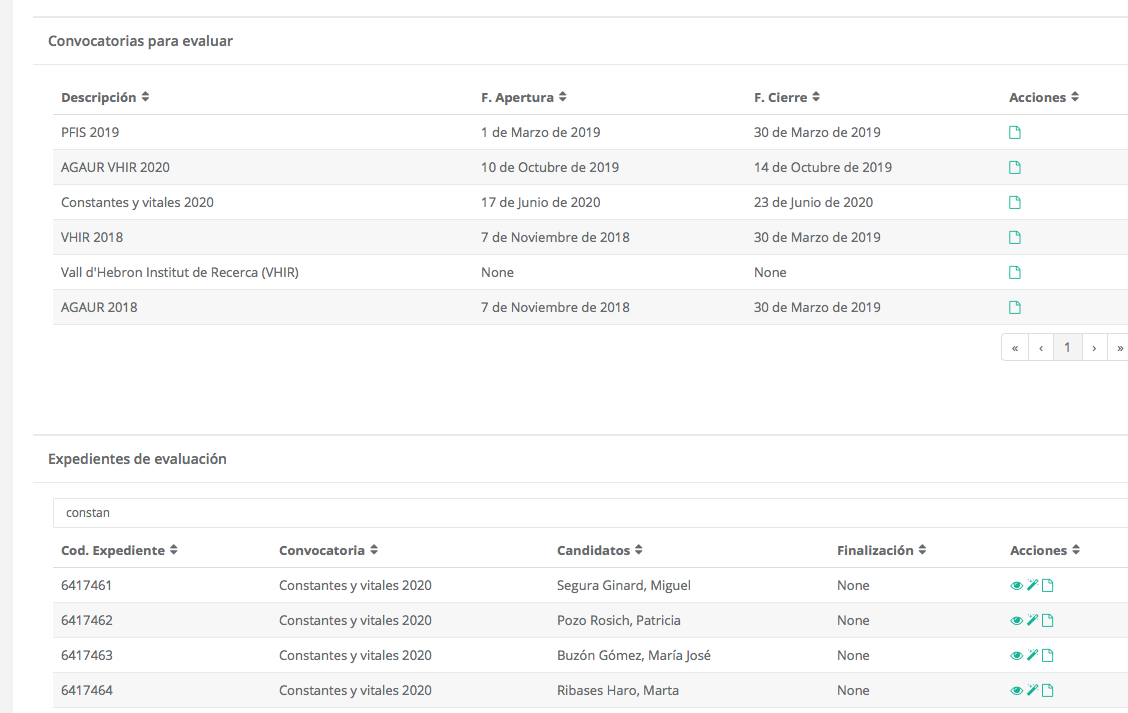Image resolution: width=1128 pixels, height=713 pixels.
Task: Go to next page with single right arrow
Action: [x=1094, y=347]
